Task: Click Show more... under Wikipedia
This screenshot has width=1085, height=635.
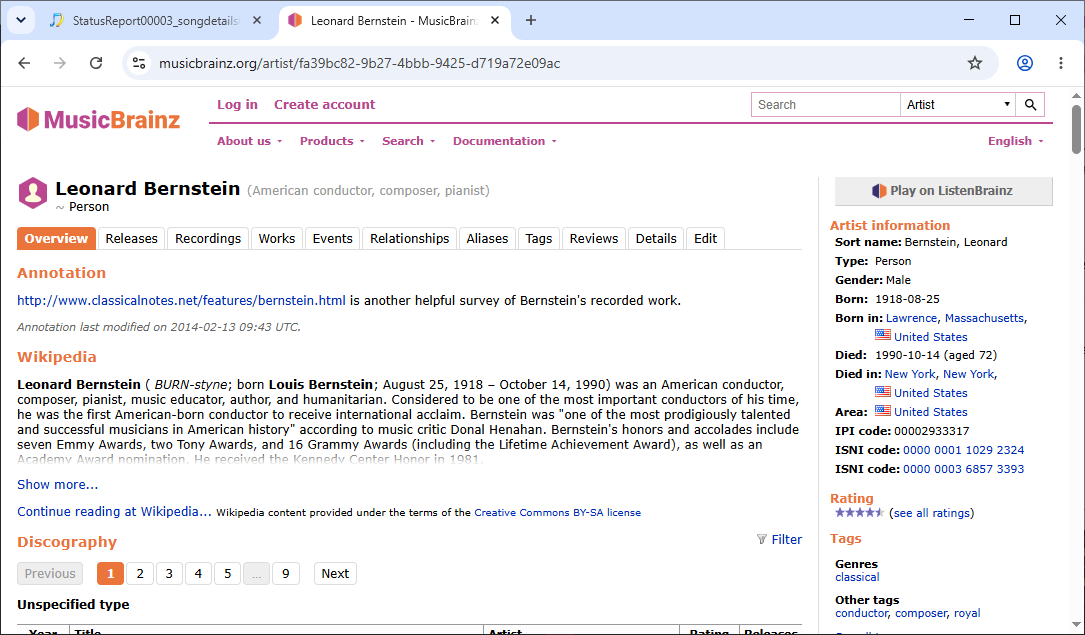Action: [57, 484]
